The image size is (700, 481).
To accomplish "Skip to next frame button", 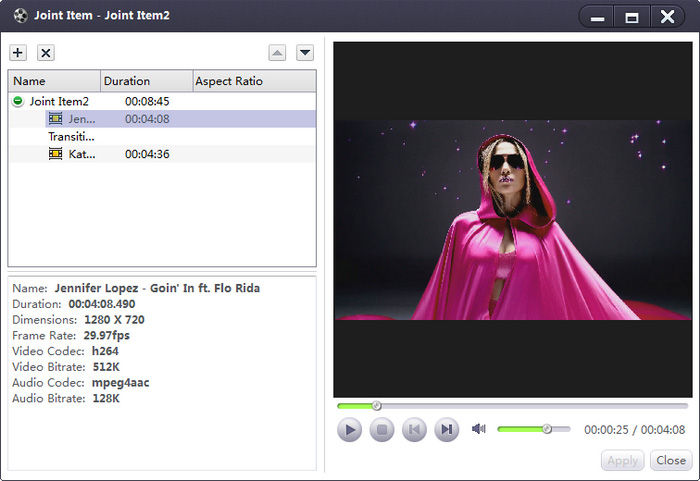I will point(447,430).
